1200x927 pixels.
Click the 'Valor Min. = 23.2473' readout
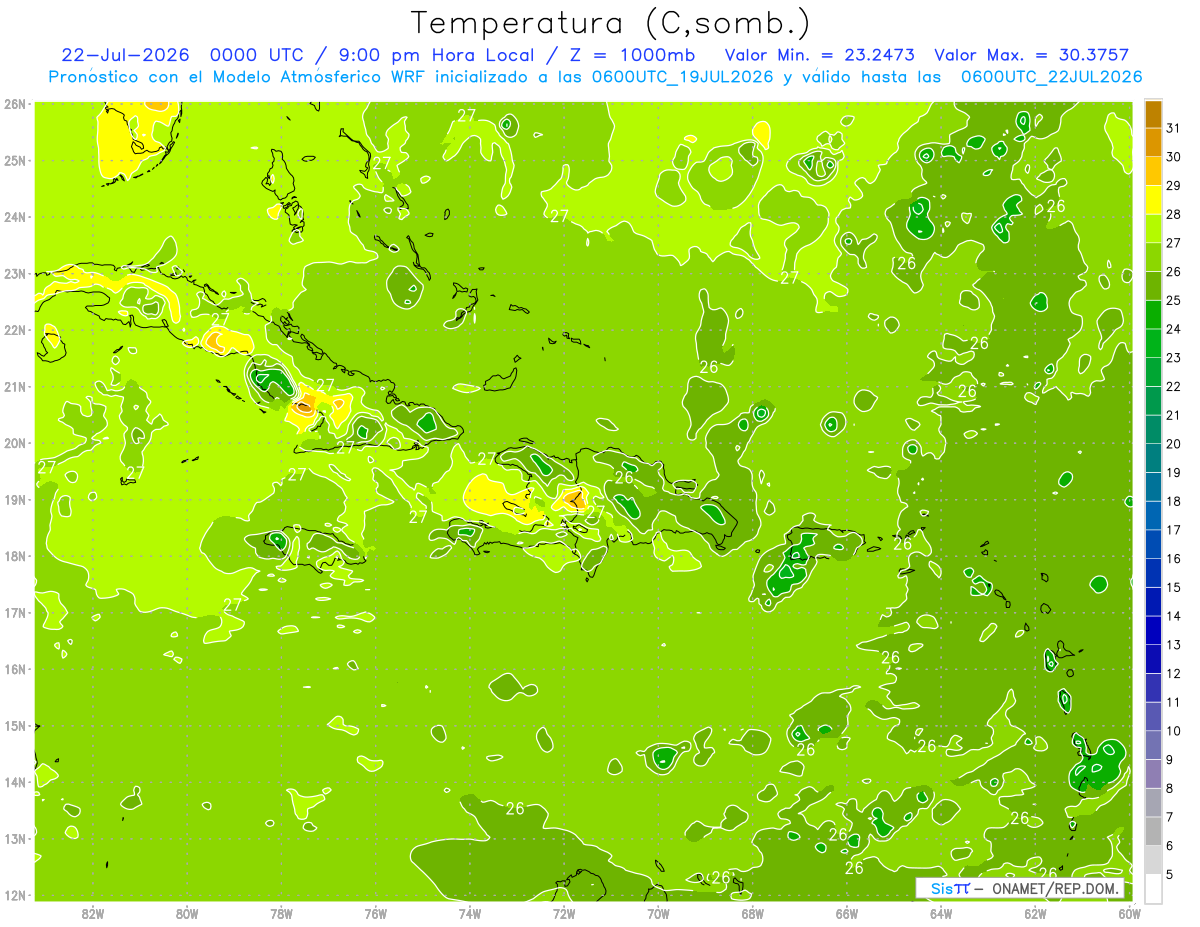tap(820, 55)
